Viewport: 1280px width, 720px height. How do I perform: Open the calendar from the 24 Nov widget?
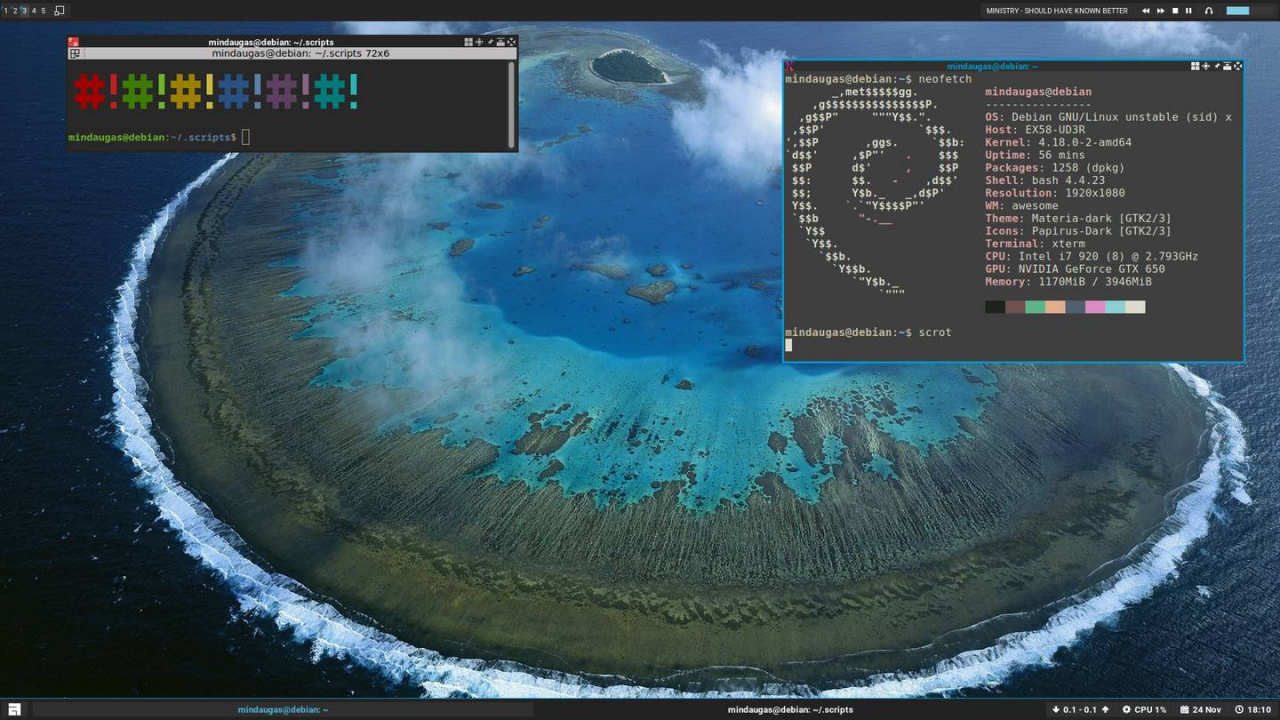tap(1199, 709)
